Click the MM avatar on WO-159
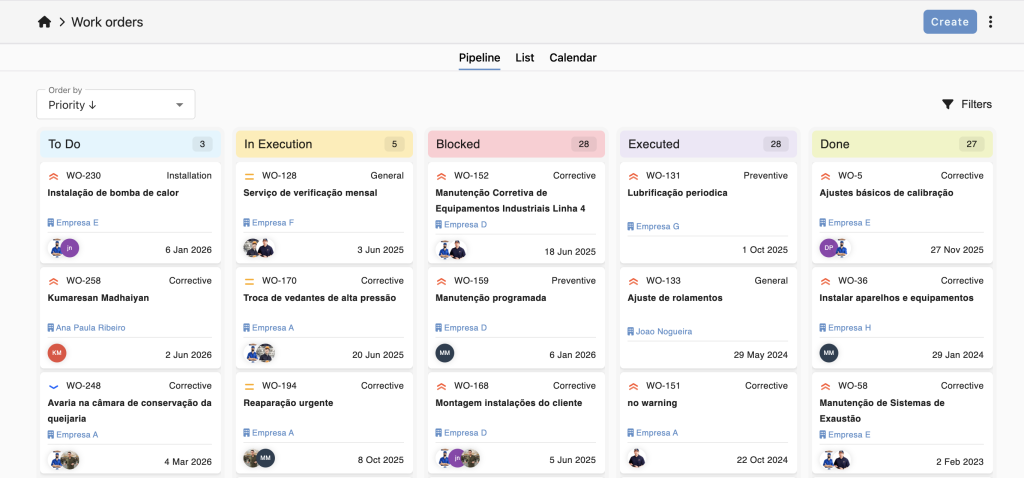This screenshot has height=478, width=1024. (x=445, y=353)
